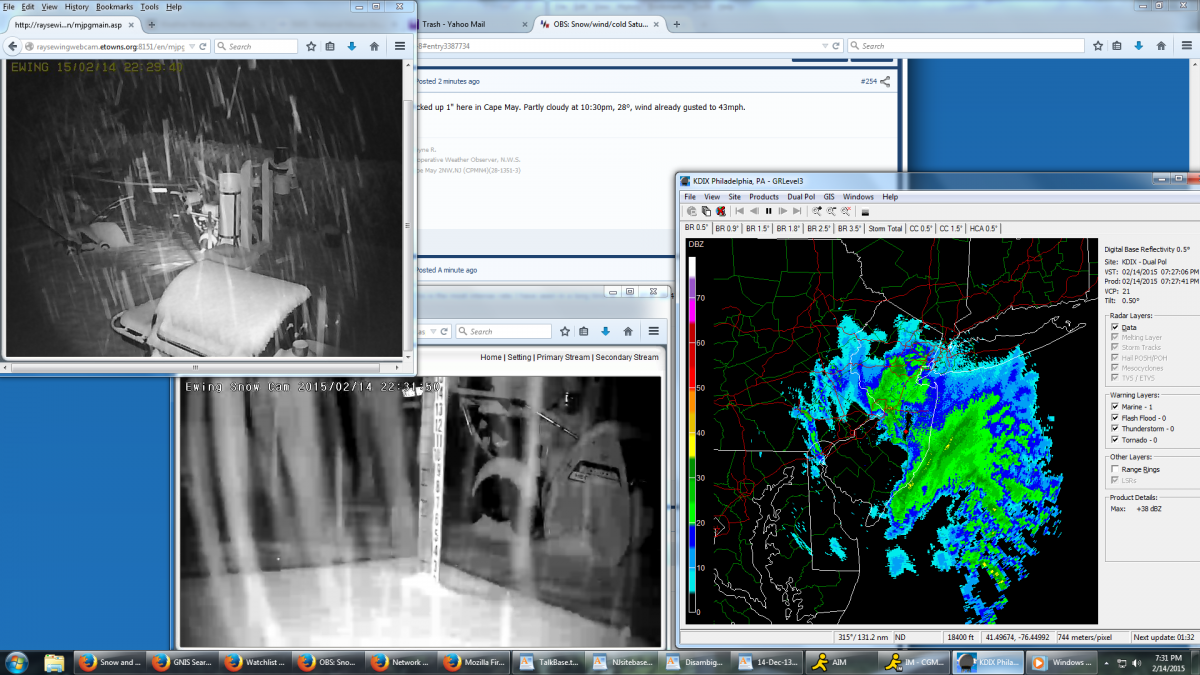The image size is (1200, 675).
Task: Jump to last radar frame
Action: tap(797, 211)
